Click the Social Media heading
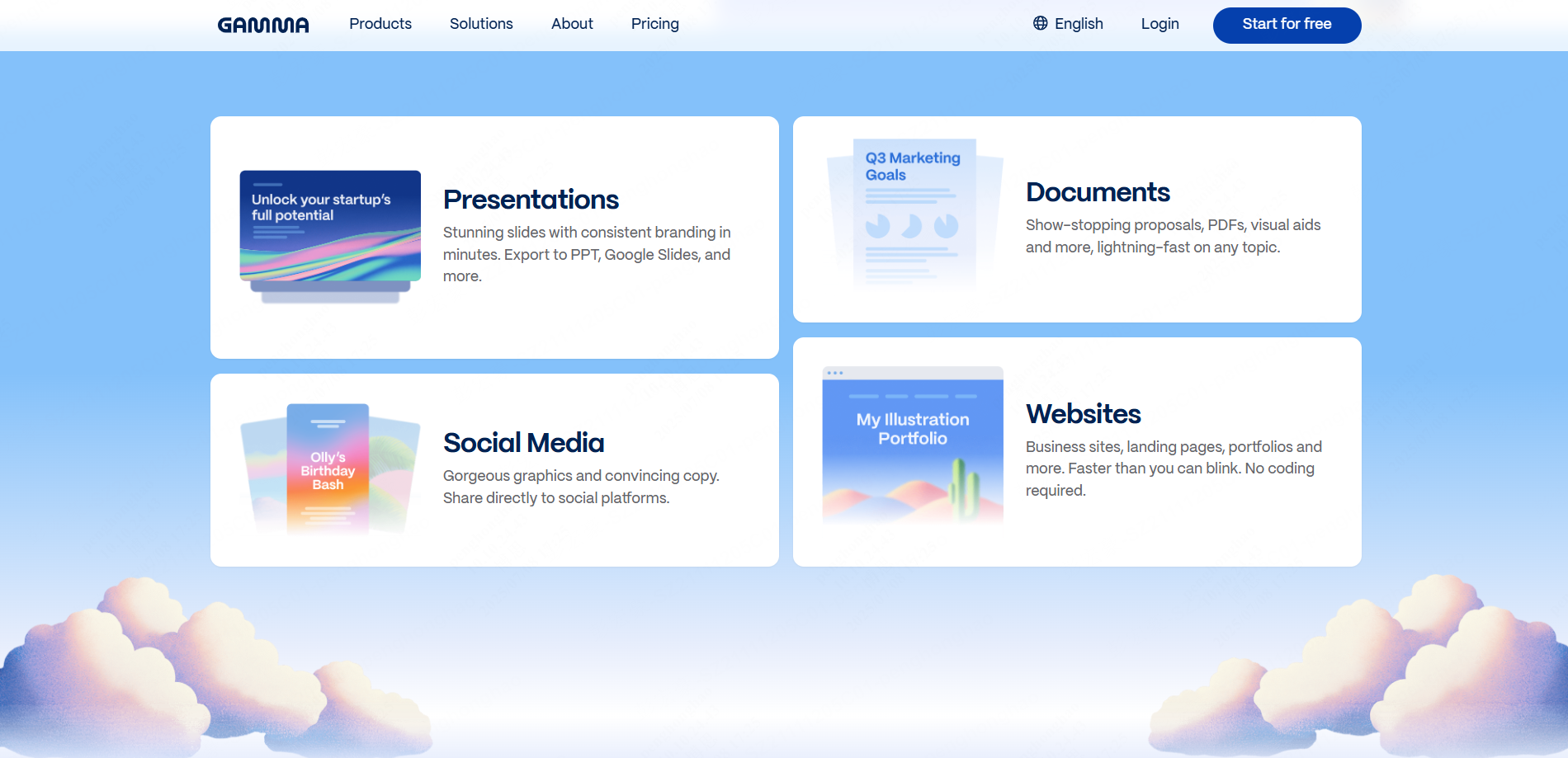The height and width of the screenshot is (758, 1568). (x=523, y=443)
